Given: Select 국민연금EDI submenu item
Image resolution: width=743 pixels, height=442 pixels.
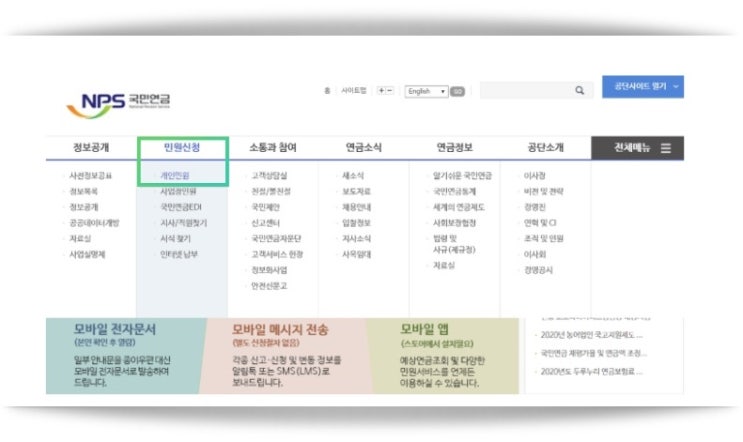Looking at the screenshot, I should click(x=181, y=207).
